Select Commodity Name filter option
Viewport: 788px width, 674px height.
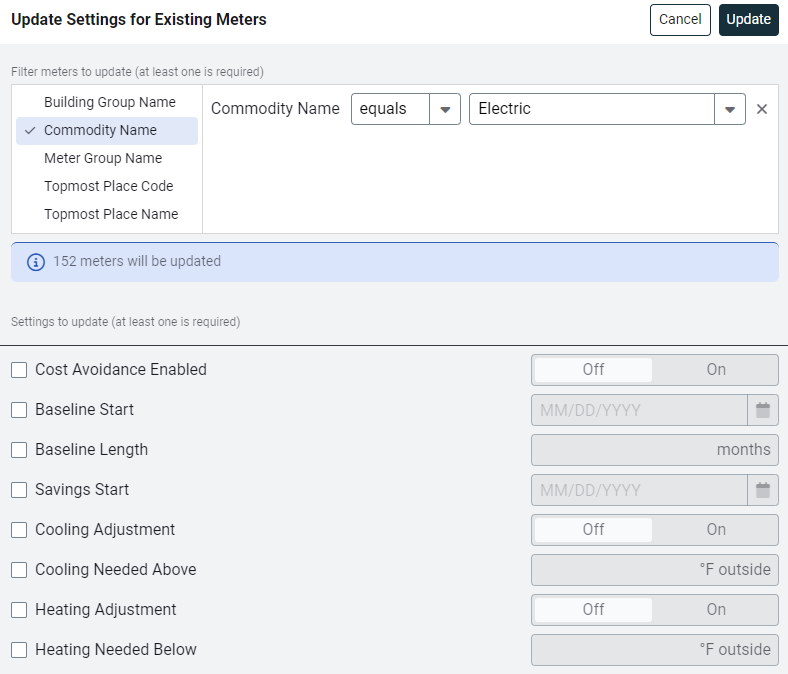pyautogui.click(x=107, y=131)
